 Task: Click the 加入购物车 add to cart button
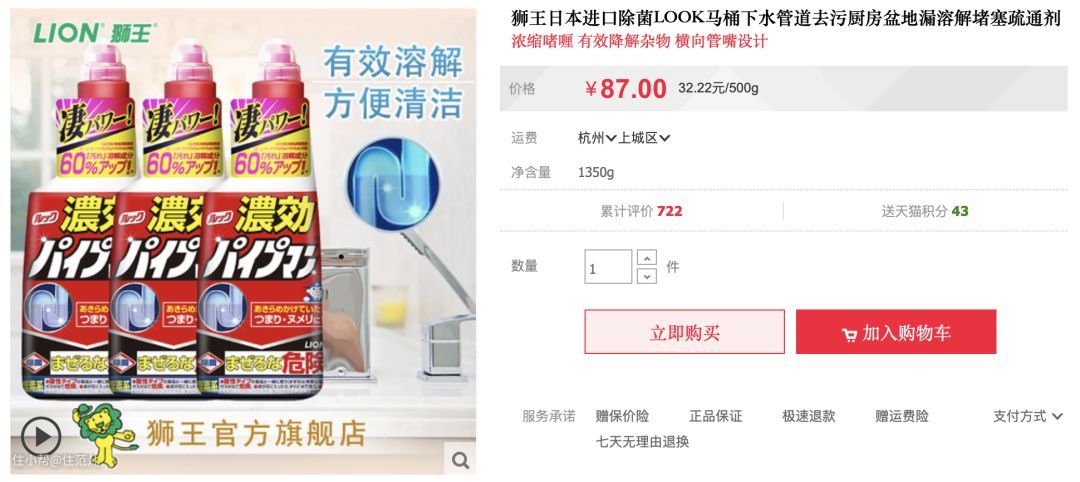[896, 332]
